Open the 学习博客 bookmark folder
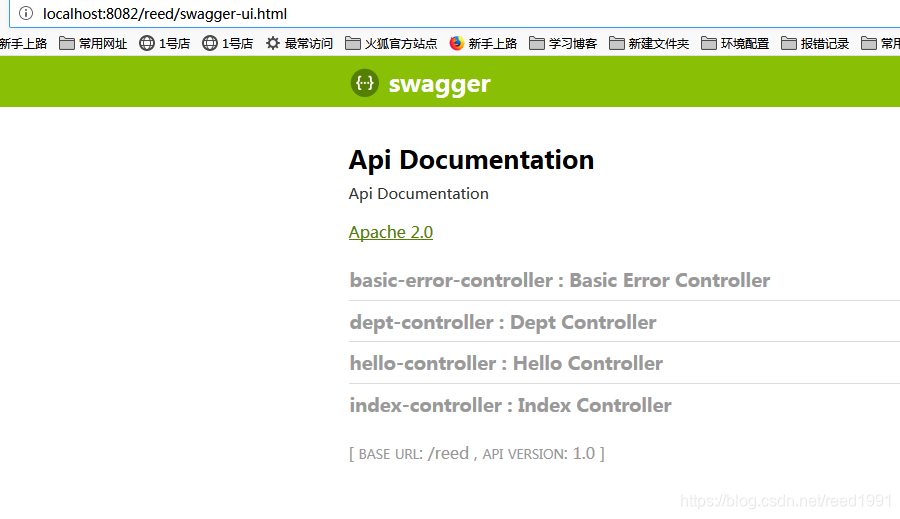Viewport: 900px width, 519px height. click(563, 44)
